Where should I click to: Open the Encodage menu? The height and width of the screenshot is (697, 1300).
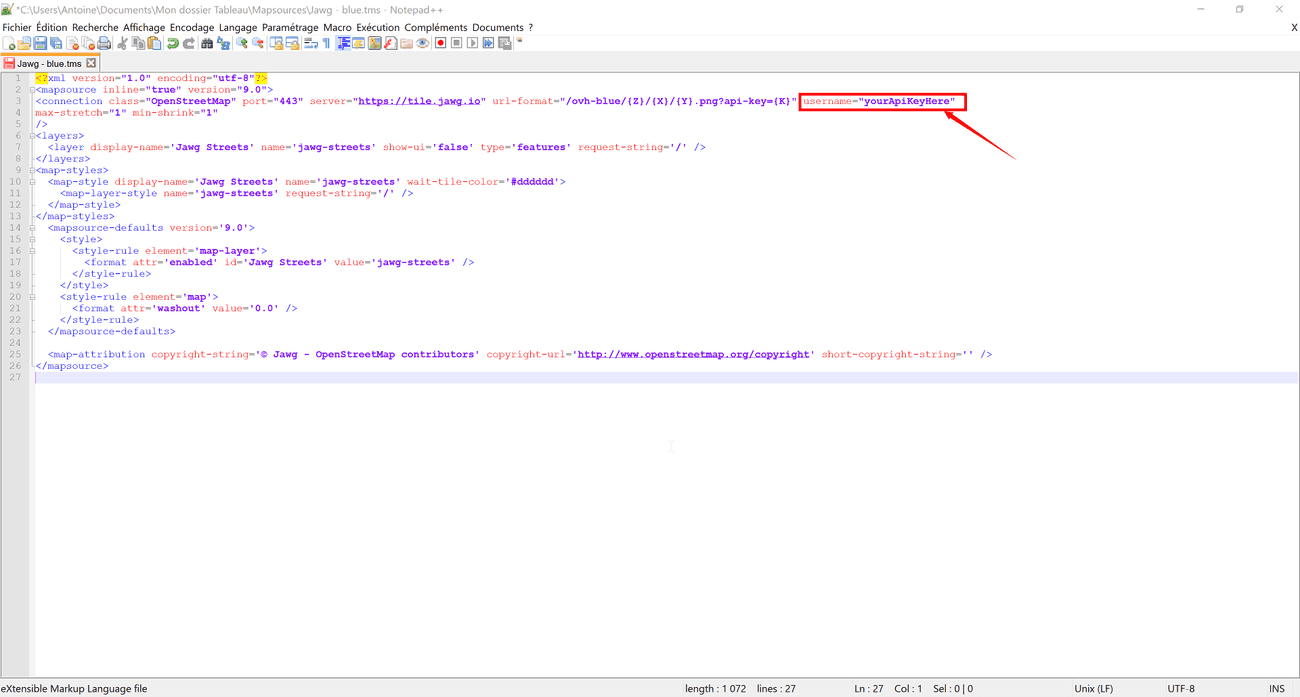[x=191, y=27]
